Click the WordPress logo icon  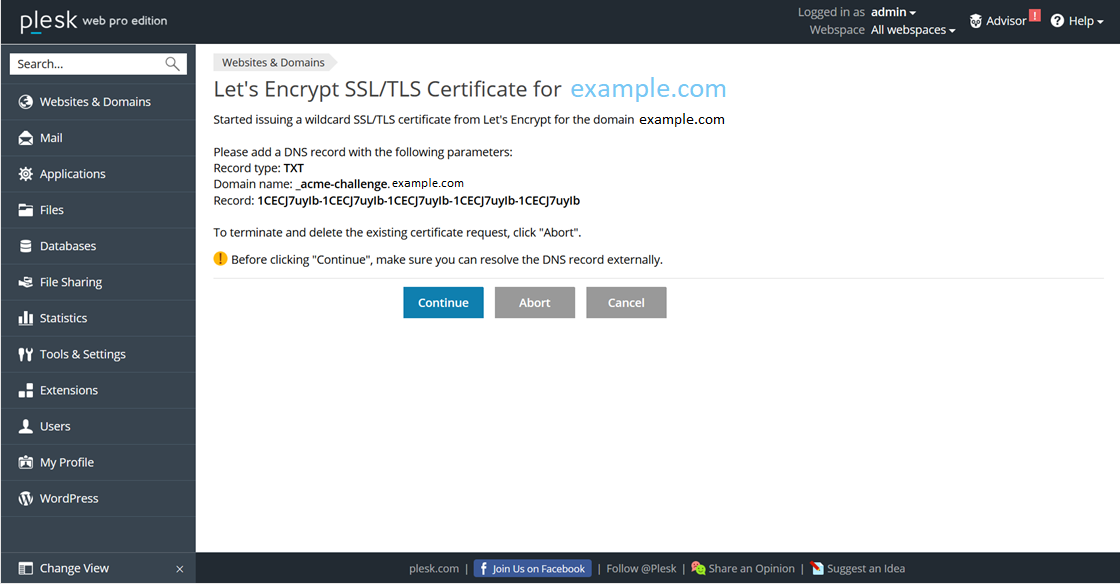pos(26,498)
